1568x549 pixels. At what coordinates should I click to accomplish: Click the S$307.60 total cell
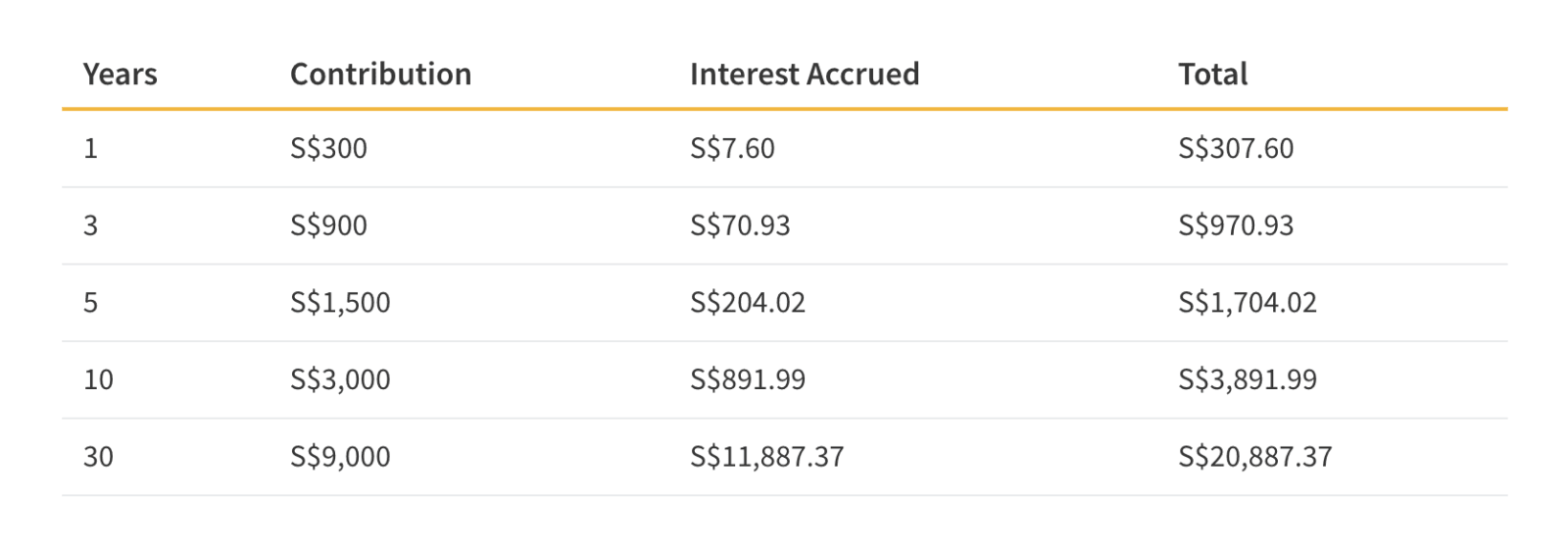pyautogui.click(x=1236, y=148)
